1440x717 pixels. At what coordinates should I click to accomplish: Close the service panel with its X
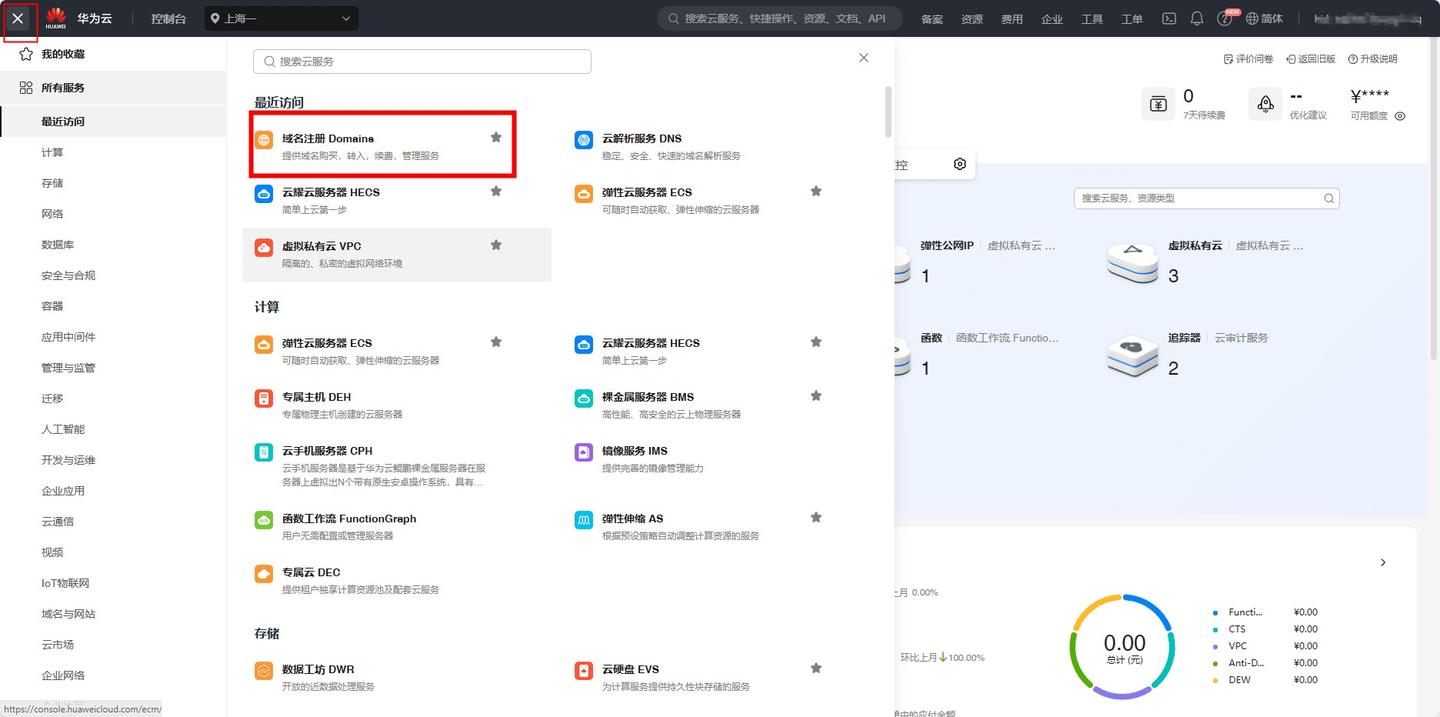864,58
